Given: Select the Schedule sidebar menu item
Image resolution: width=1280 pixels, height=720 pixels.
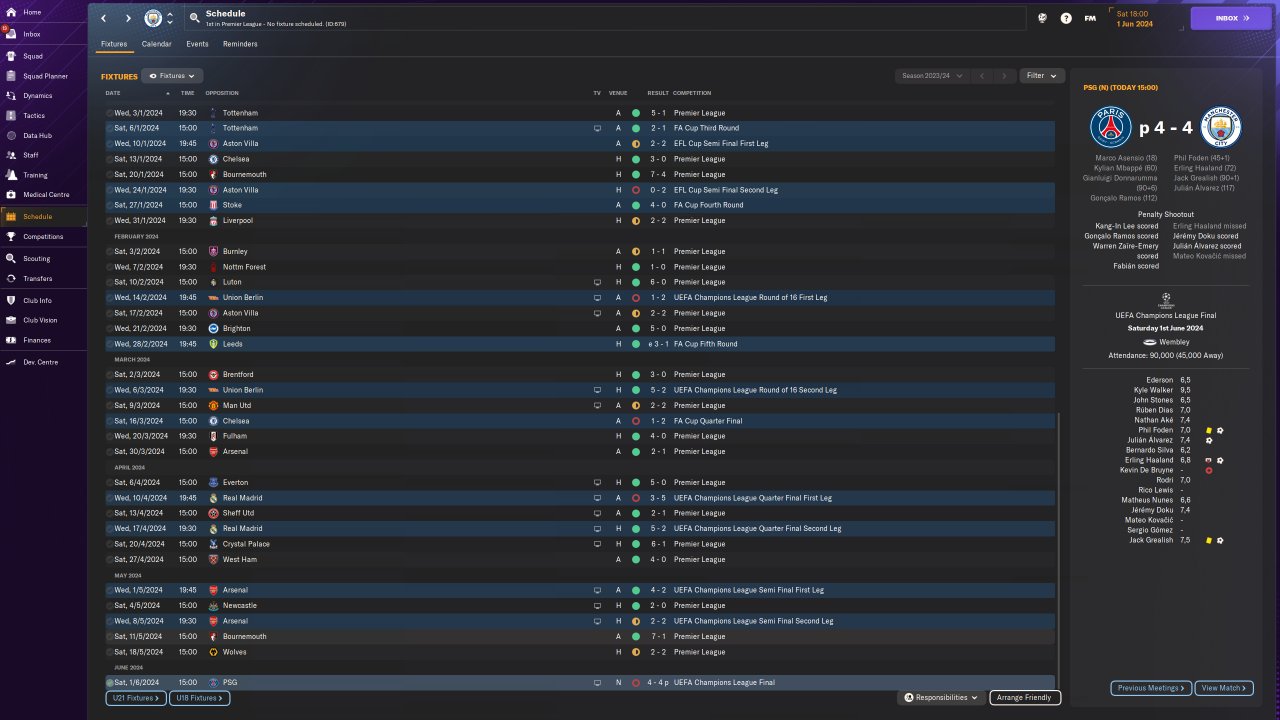Looking at the screenshot, I should 44,216.
